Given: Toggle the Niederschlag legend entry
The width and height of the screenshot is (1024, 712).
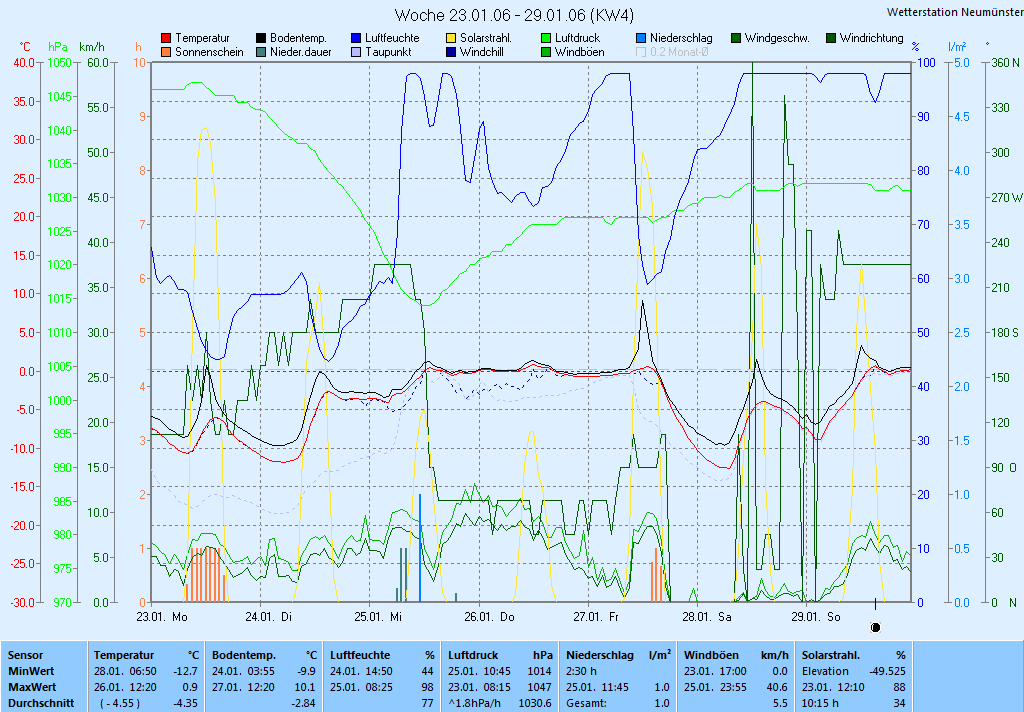Looking at the screenshot, I should [674, 38].
